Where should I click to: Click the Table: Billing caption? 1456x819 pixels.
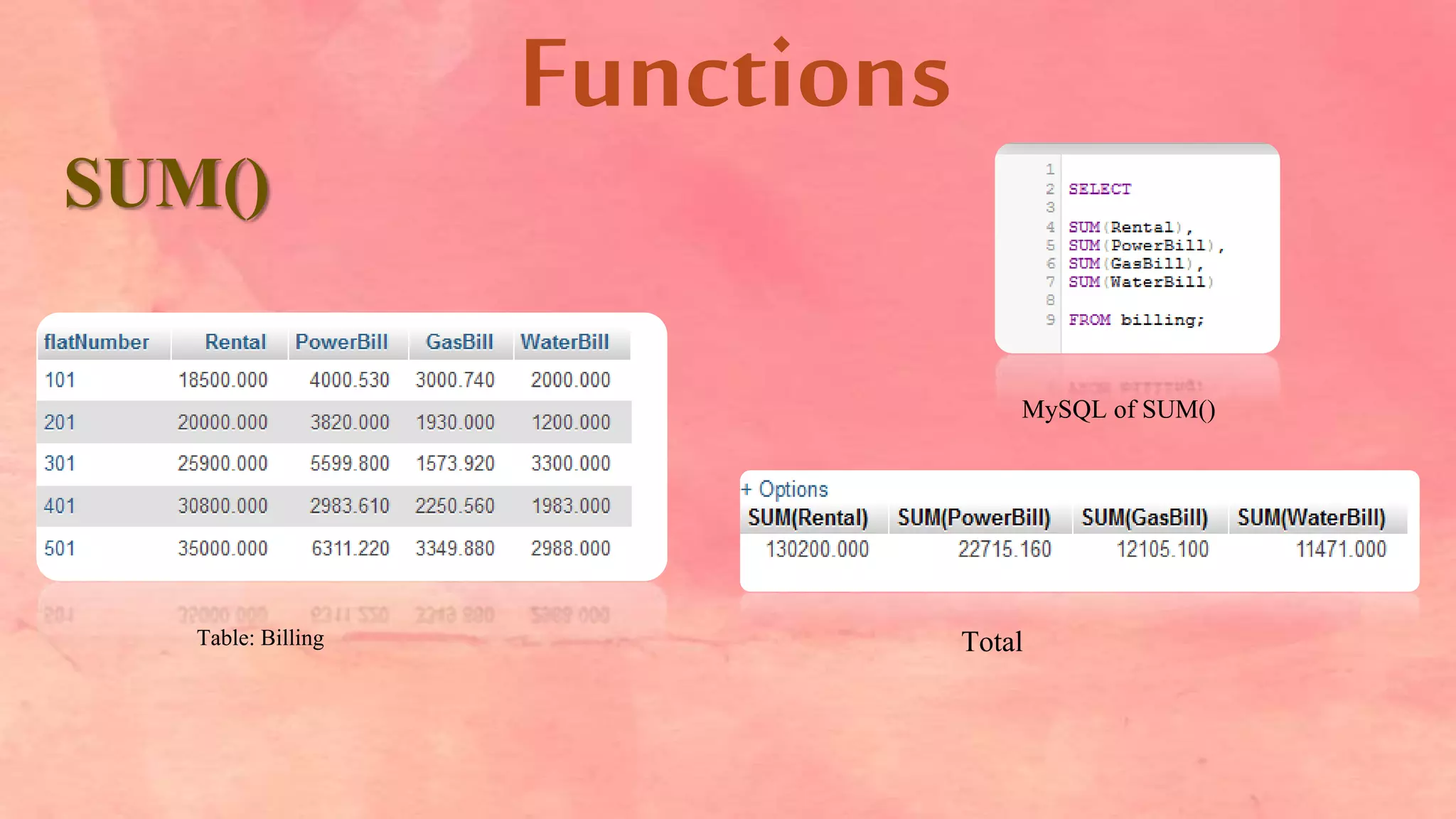(260, 638)
